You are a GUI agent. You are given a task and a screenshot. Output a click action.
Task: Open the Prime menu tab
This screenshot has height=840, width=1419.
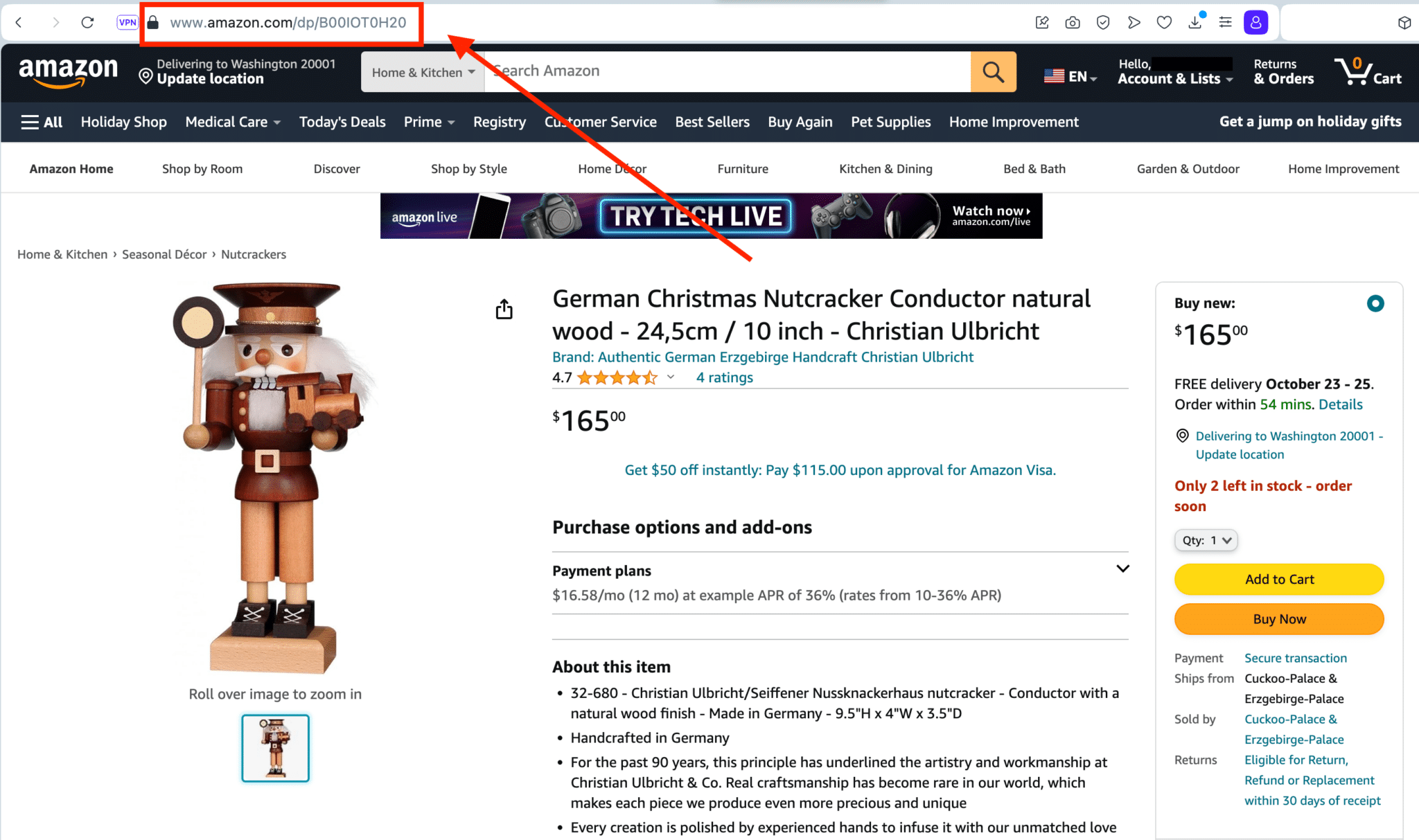click(x=429, y=122)
